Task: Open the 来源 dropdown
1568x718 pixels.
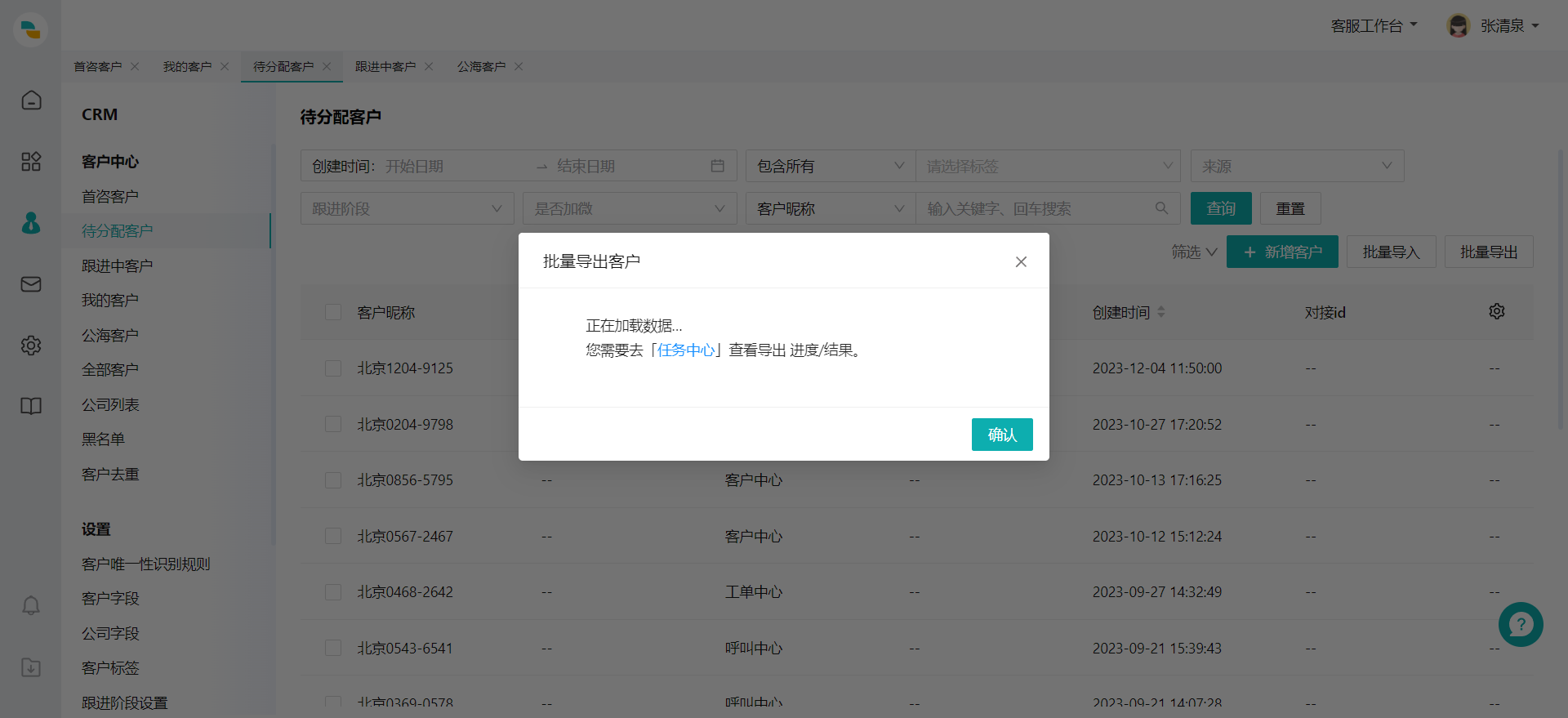Action: [x=1297, y=166]
